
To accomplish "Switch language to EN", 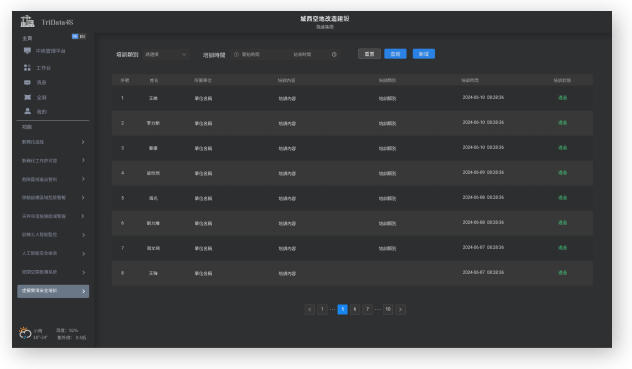I will [82, 37].
